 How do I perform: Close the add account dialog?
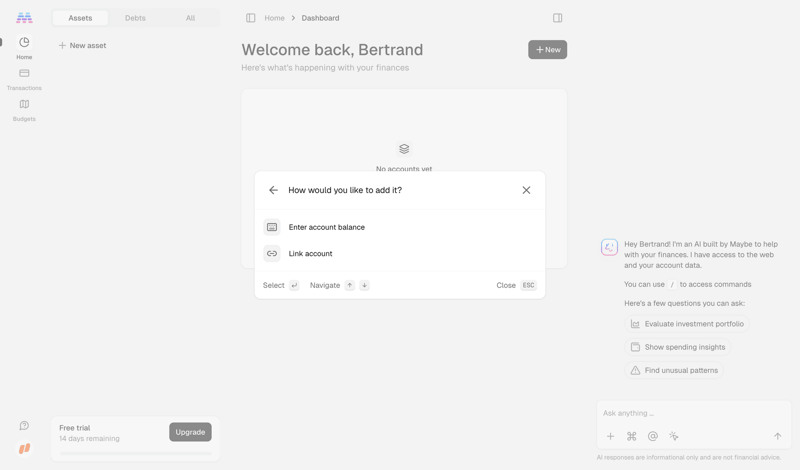(x=526, y=190)
